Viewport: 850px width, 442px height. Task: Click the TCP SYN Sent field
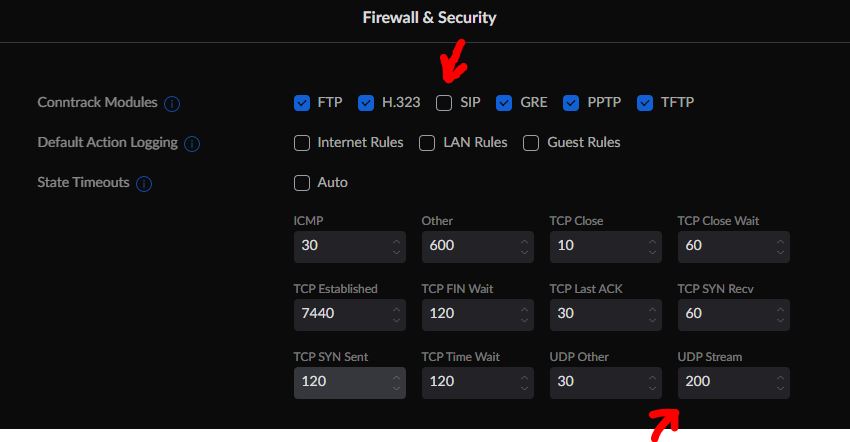tap(340, 382)
